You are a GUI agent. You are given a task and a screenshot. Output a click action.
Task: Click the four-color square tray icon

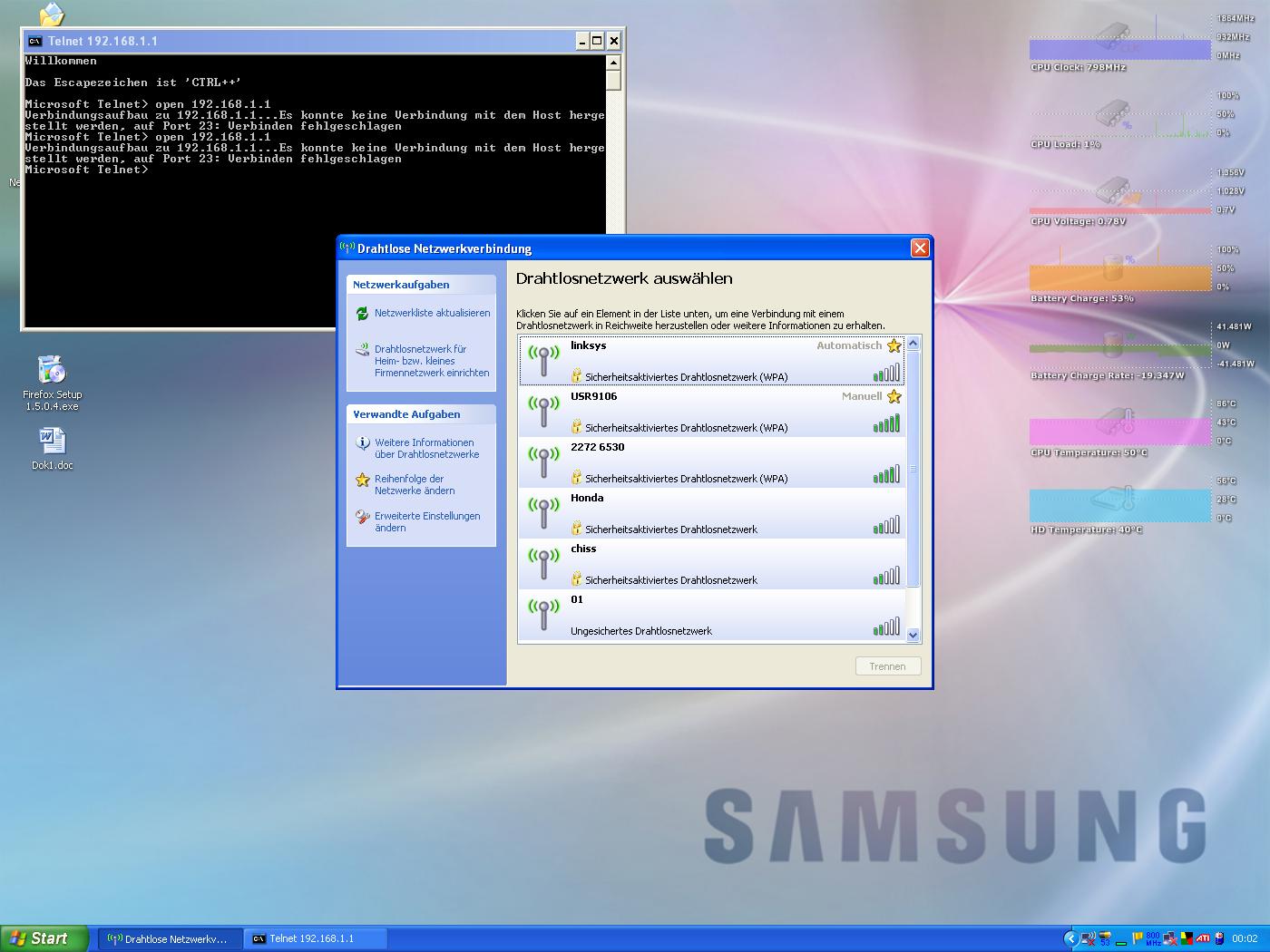1187,938
